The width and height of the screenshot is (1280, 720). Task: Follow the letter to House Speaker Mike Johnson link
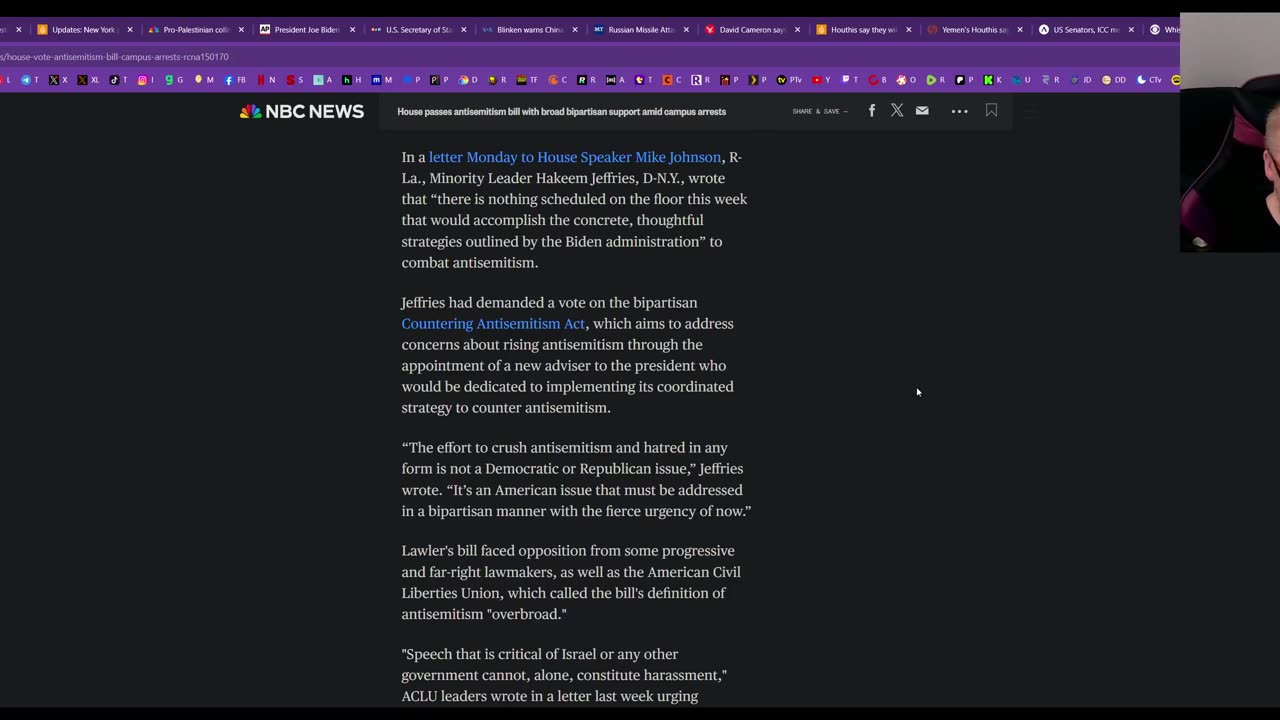[x=575, y=157]
